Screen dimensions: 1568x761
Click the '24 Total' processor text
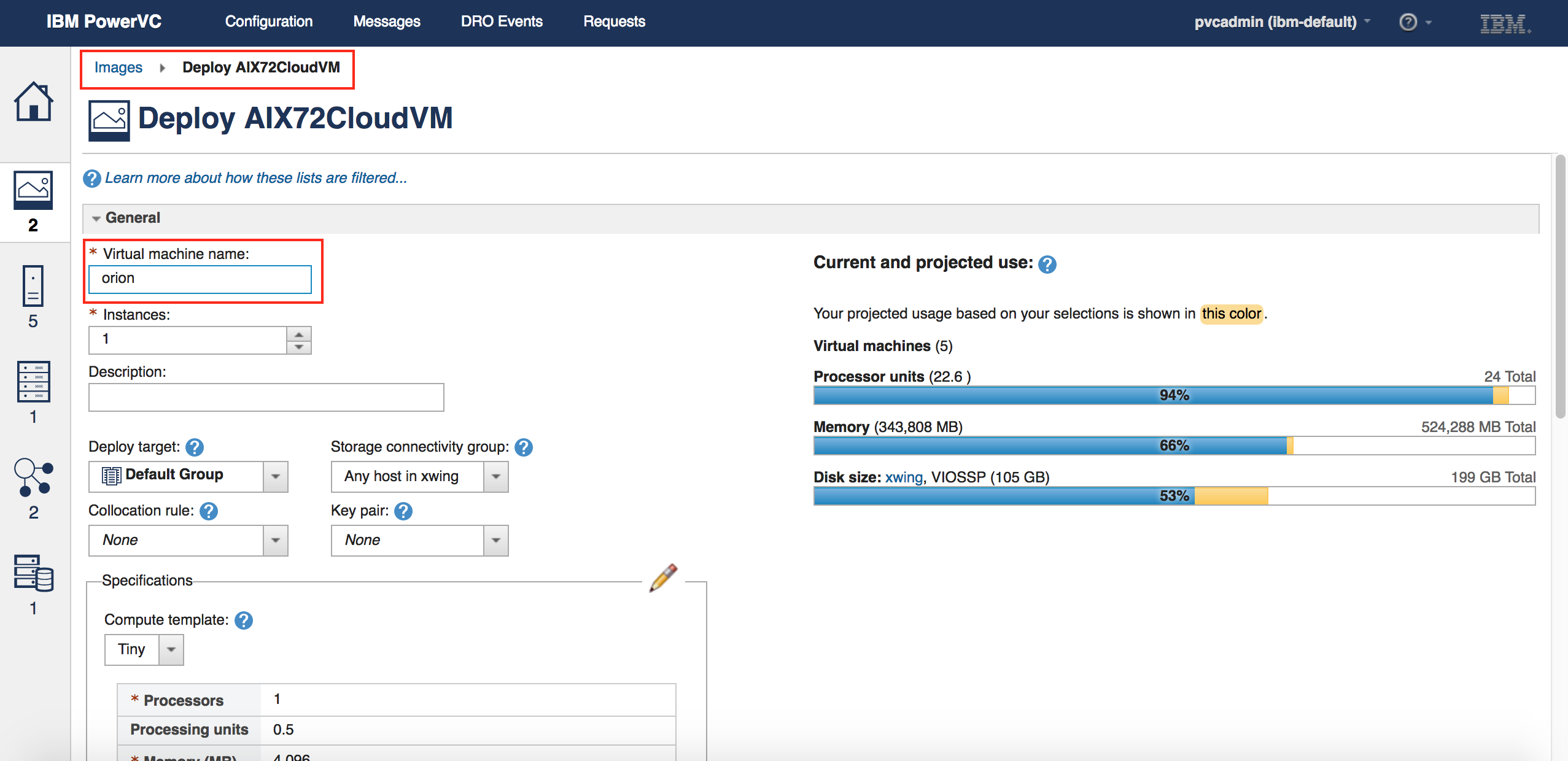1510,377
